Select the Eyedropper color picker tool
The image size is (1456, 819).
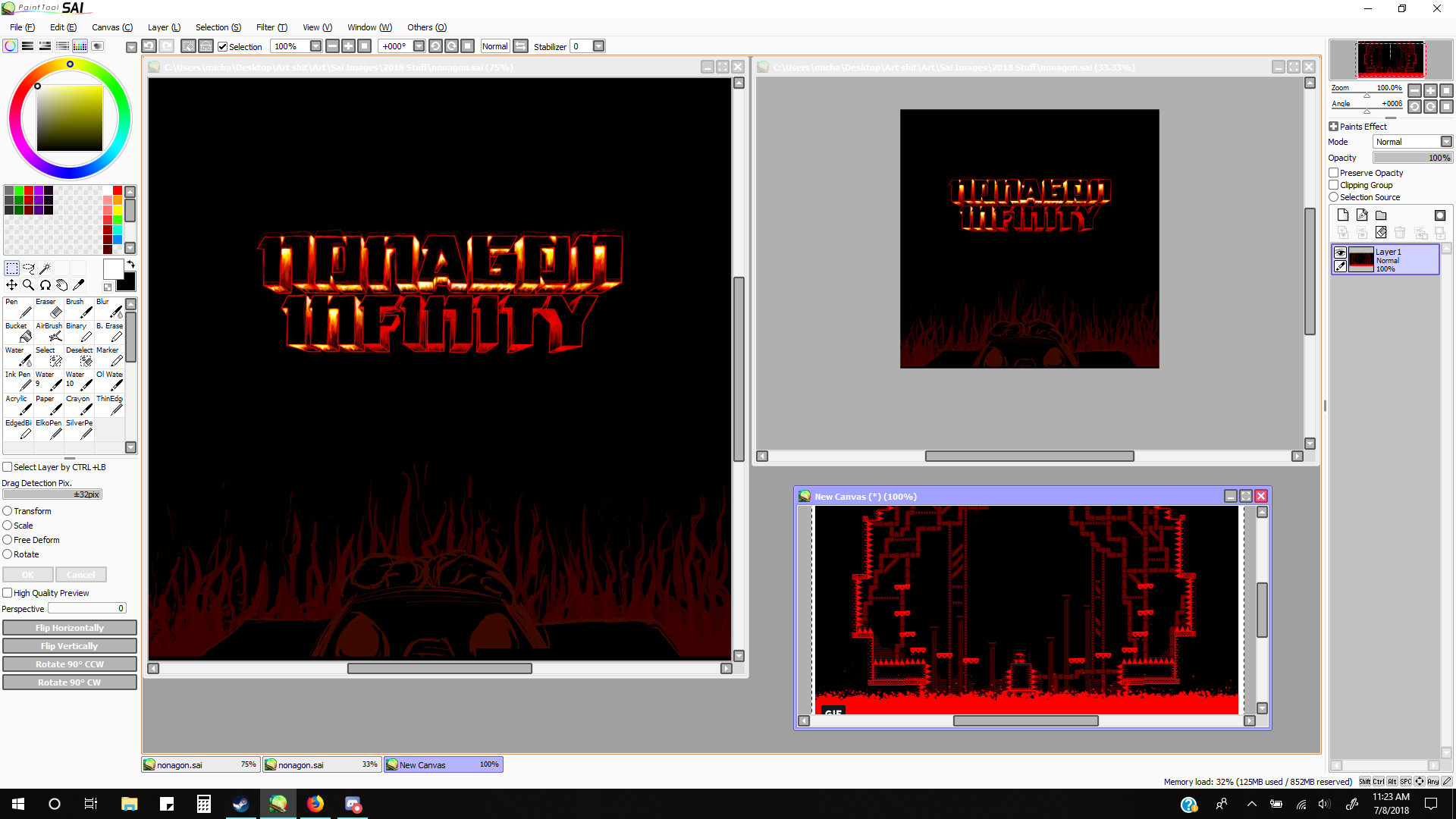[79, 285]
